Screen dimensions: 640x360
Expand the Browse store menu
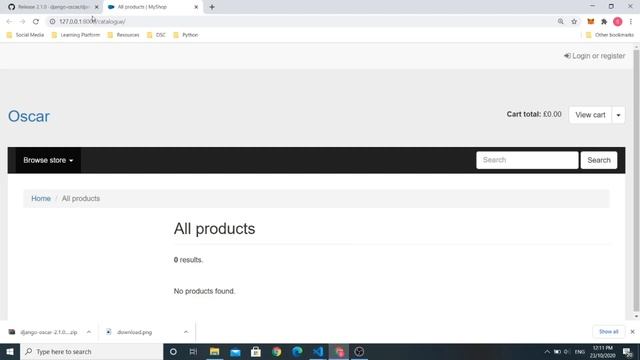coord(48,160)
